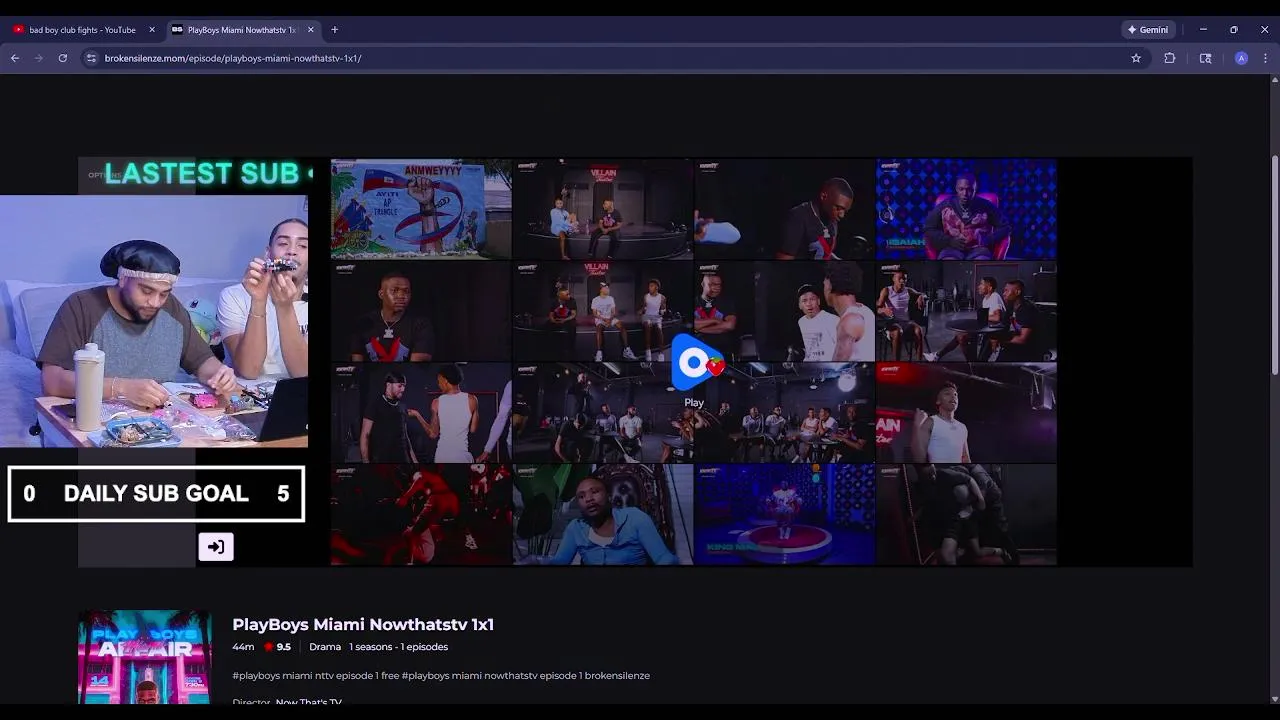Switch to bad boy club fights YouTube tab
The width and height of the screenshot is (1280, 720).
click(82, 30)
